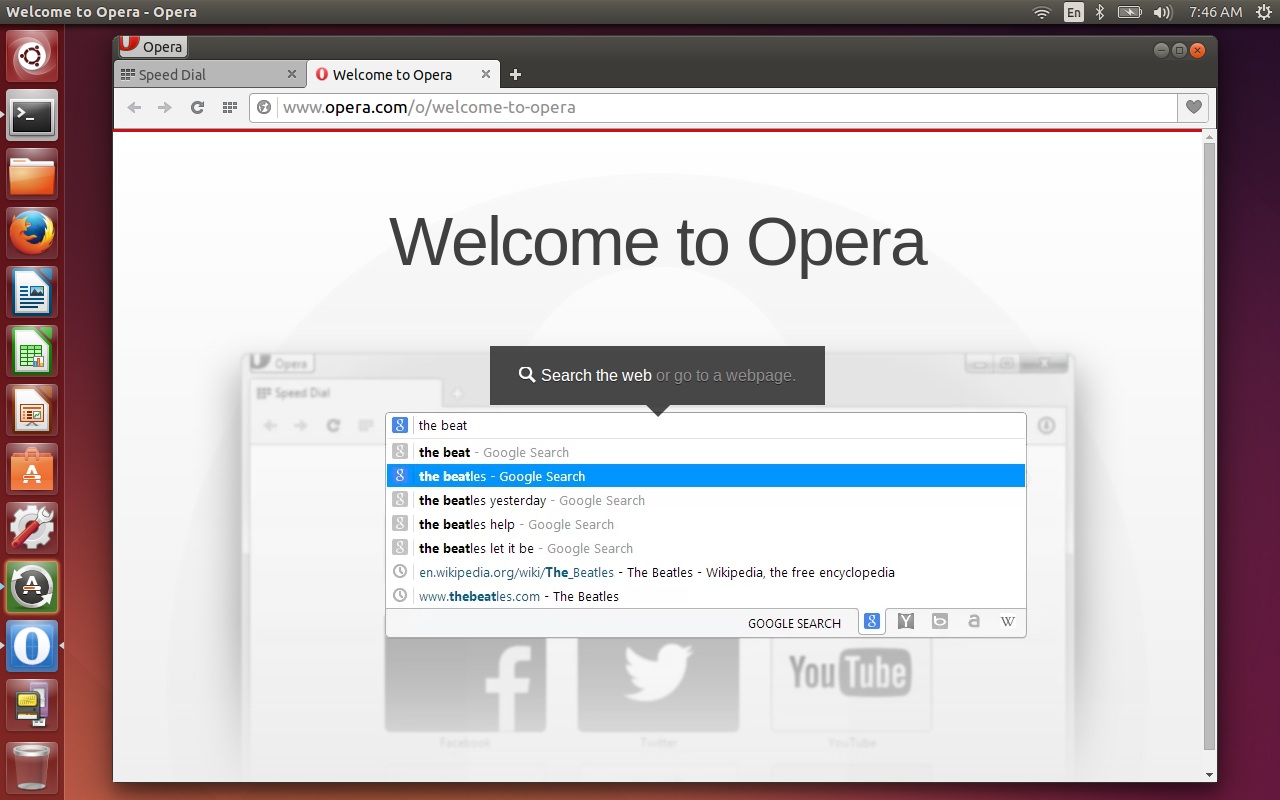The height and width of the screenshot is (800, 1280).
Task: Go back with the back arrow
Action: [134, 107]
